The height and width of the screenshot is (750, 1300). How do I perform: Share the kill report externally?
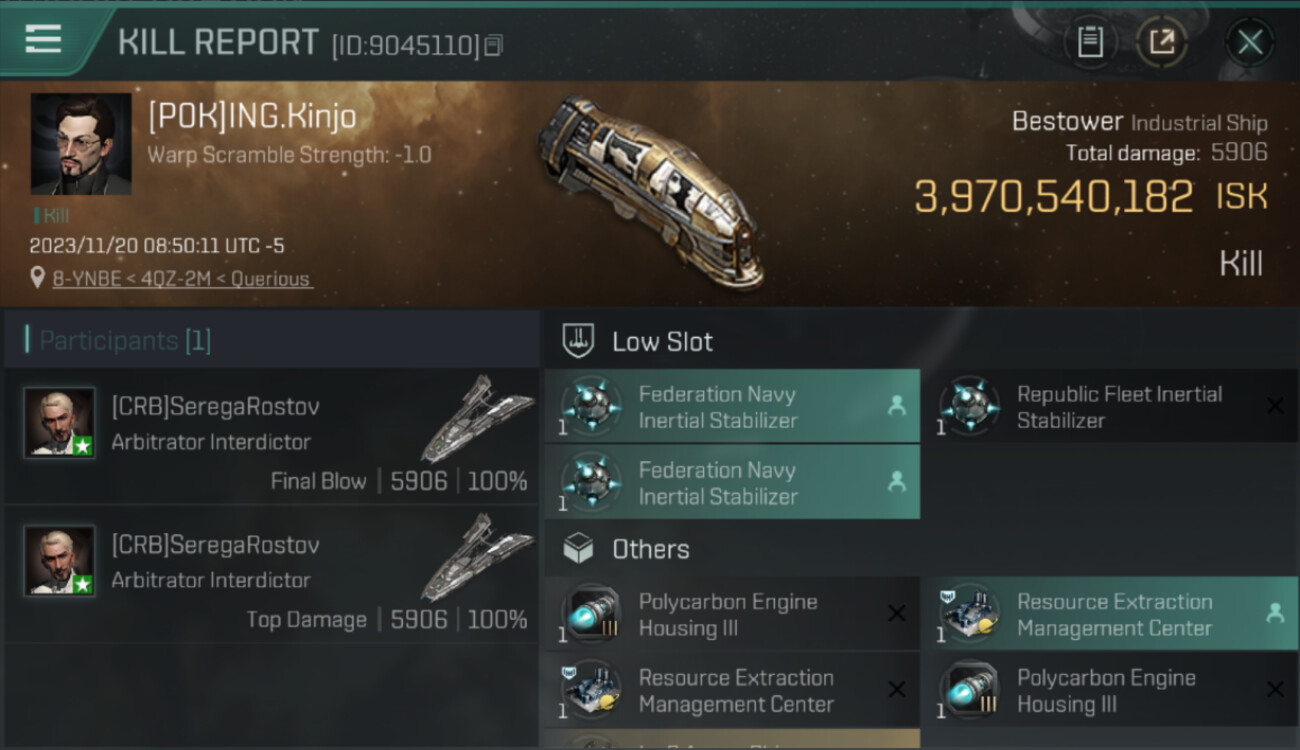(x=1161, y=42)
